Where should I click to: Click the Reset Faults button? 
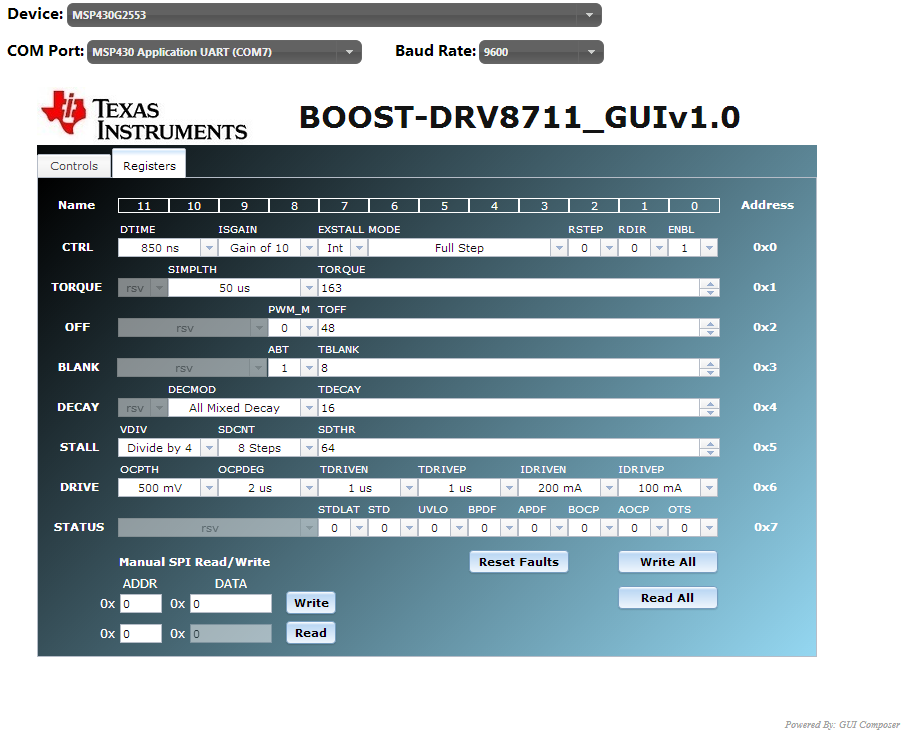pos(519,562)
